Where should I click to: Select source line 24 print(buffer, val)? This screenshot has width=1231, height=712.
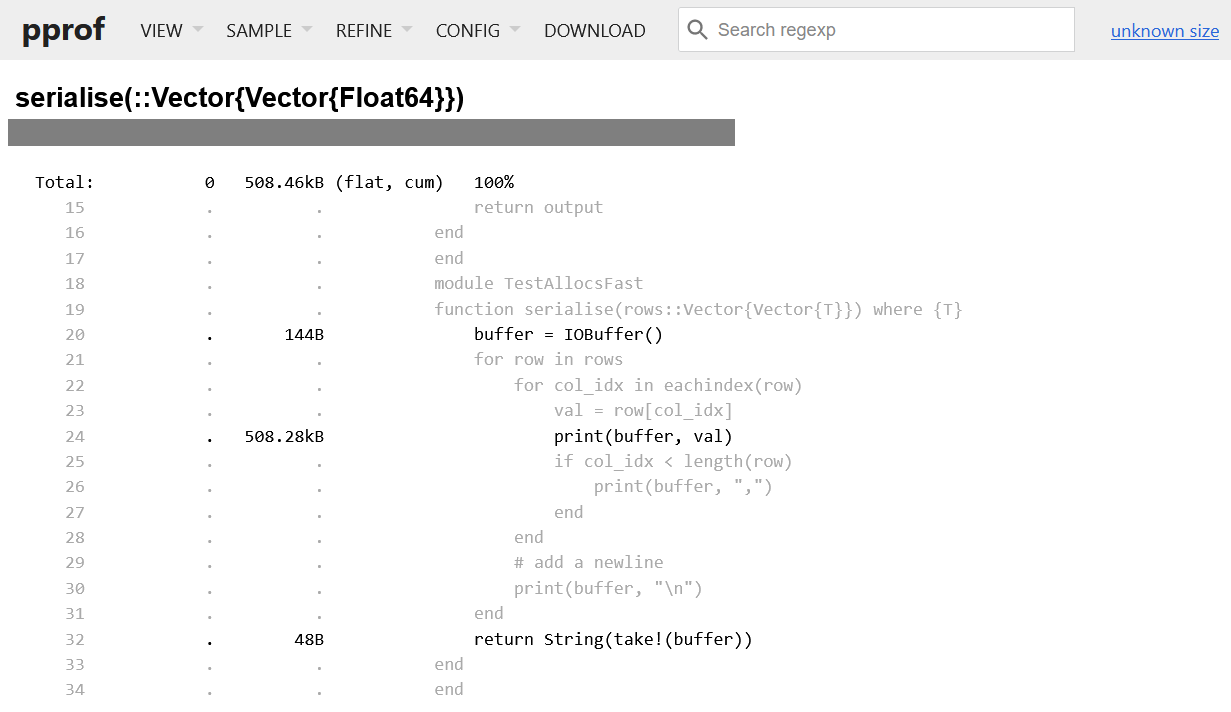tap(643, 436)
